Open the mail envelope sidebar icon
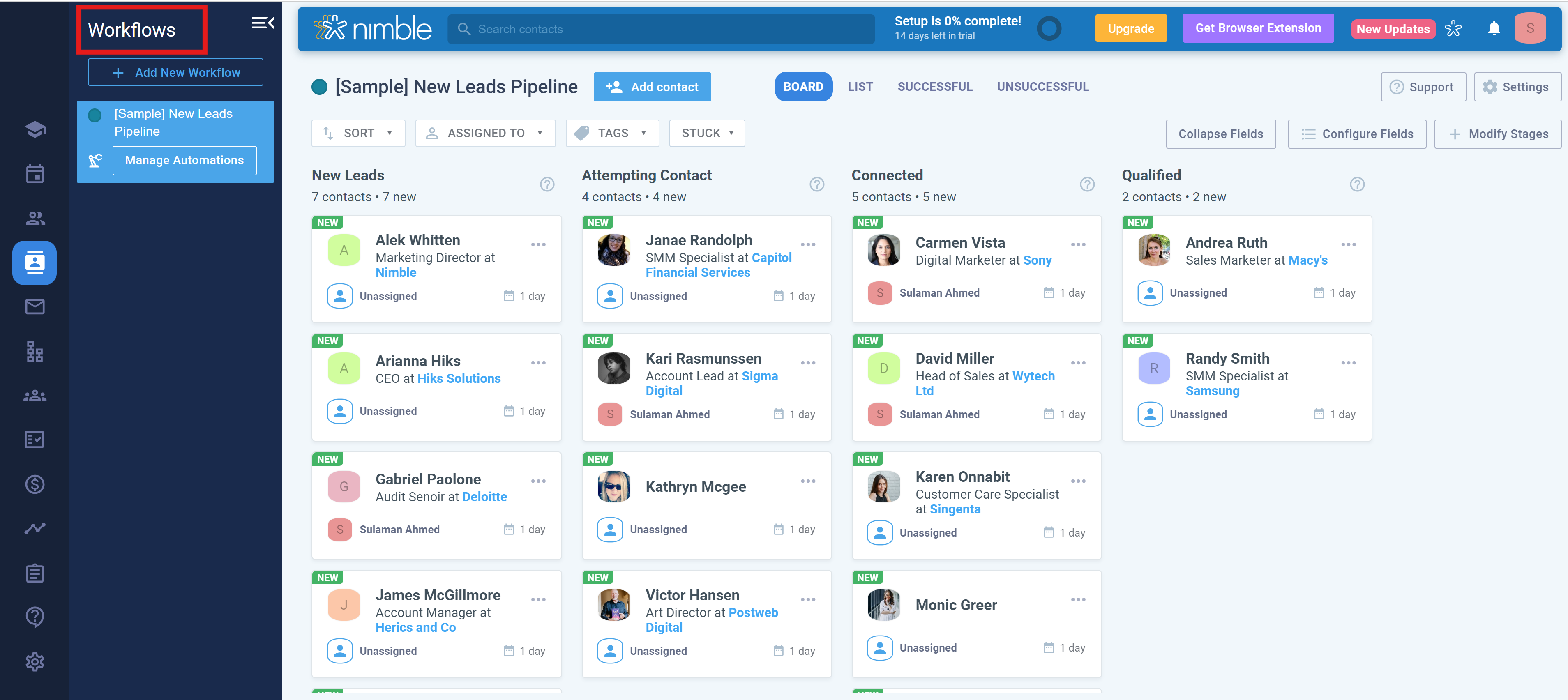Image resolution: width=1568 pixels, height=700 pixels. (35, 307)
